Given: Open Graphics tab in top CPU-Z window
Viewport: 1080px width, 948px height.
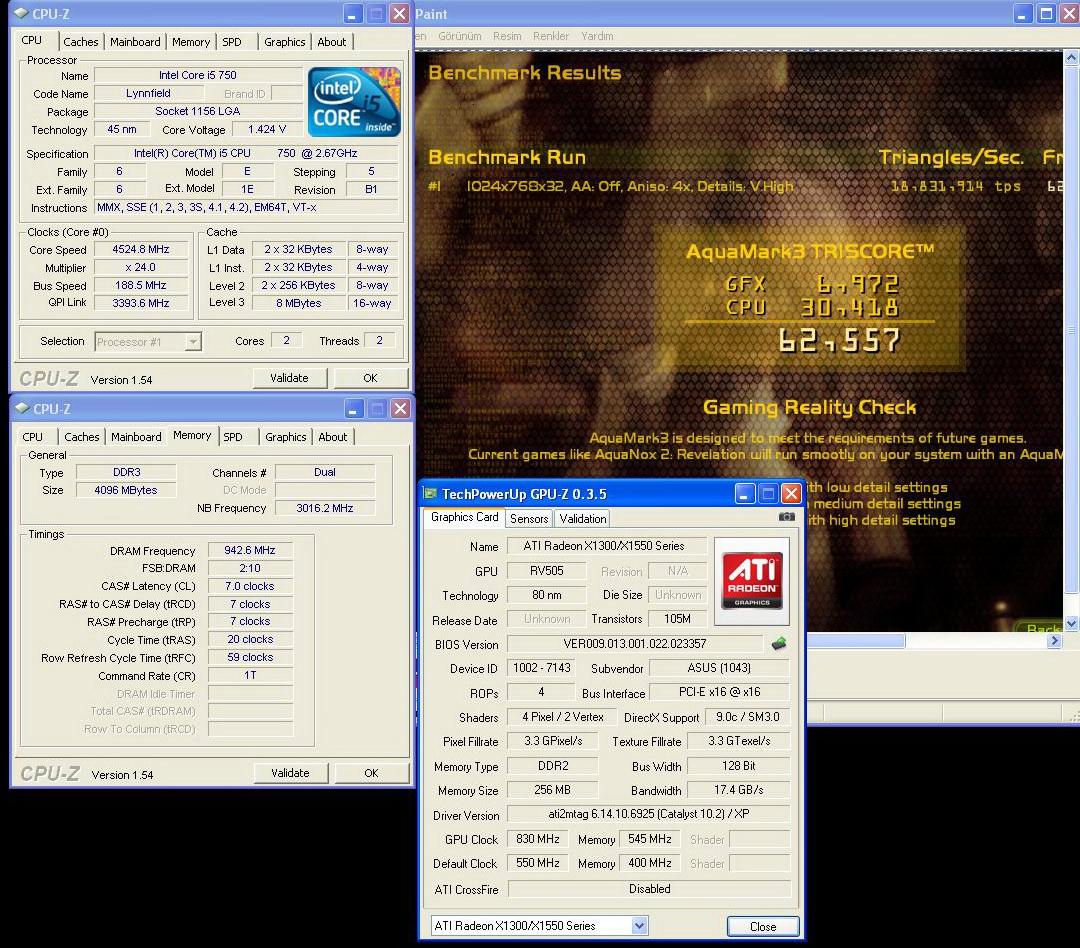Looking at the screenshot, I should [x=284, y=42].
